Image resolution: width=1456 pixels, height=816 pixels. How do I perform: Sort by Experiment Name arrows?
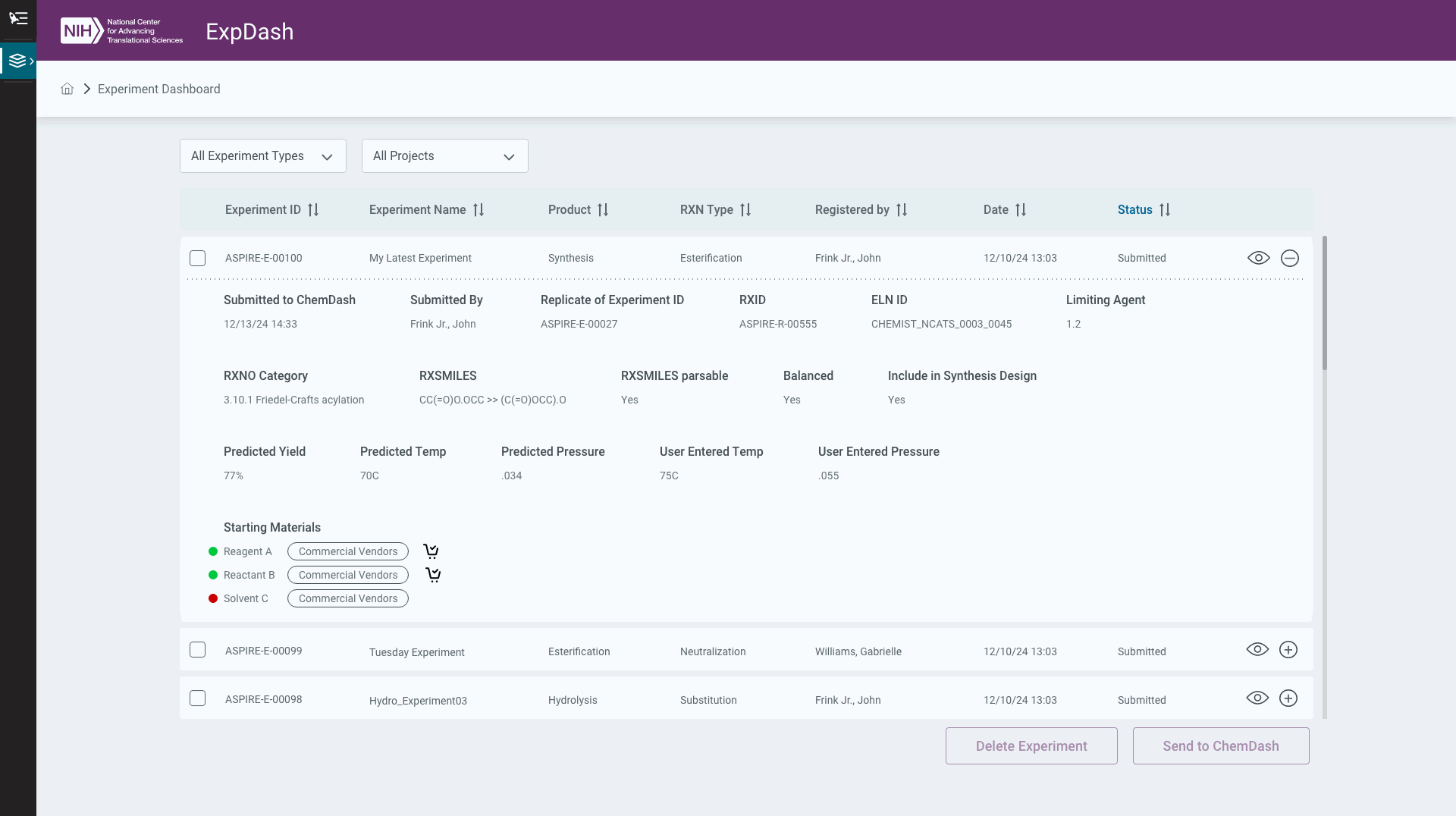(x=479, y=210)
